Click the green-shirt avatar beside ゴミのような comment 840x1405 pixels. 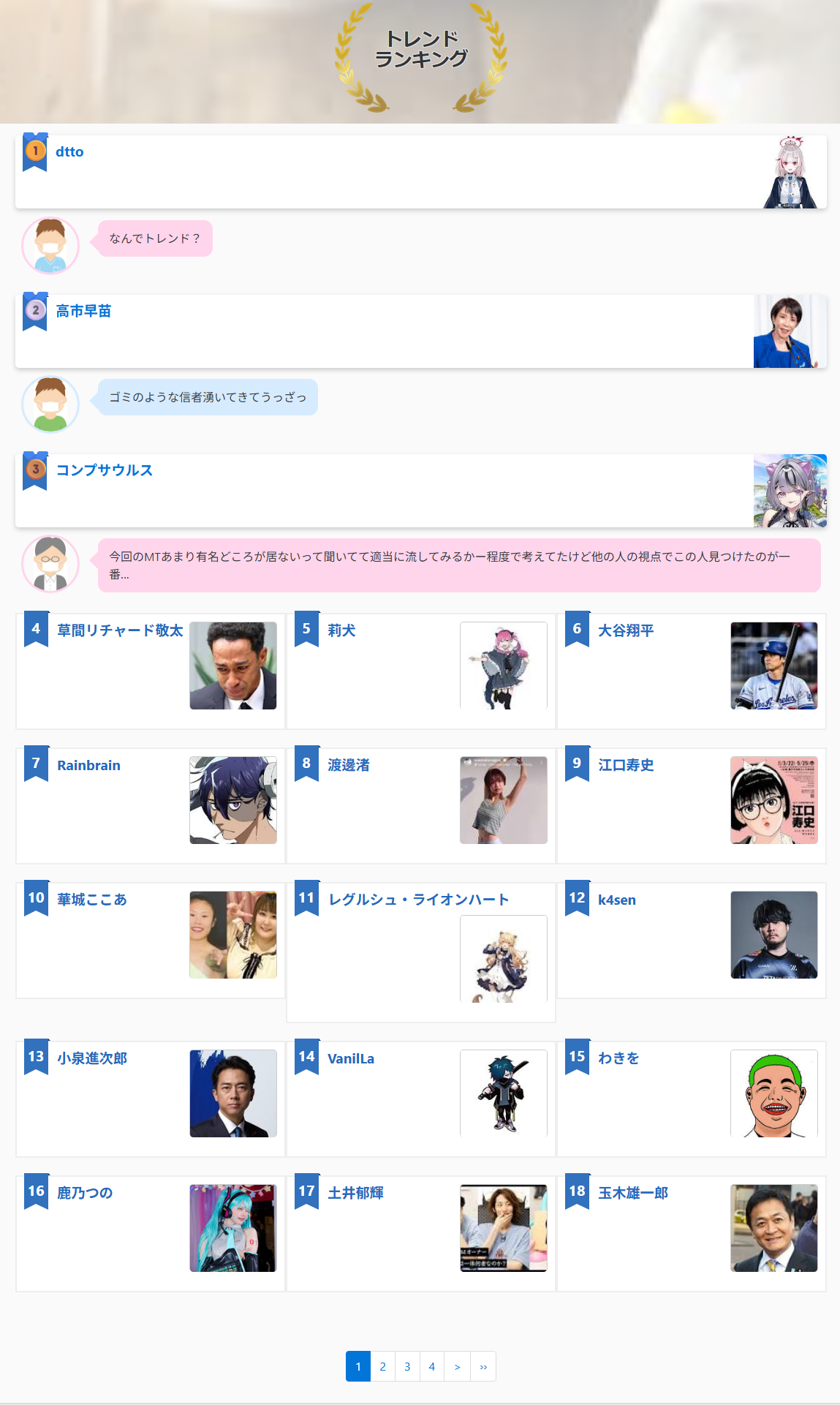pyautogui.click(x=50, y=404)
